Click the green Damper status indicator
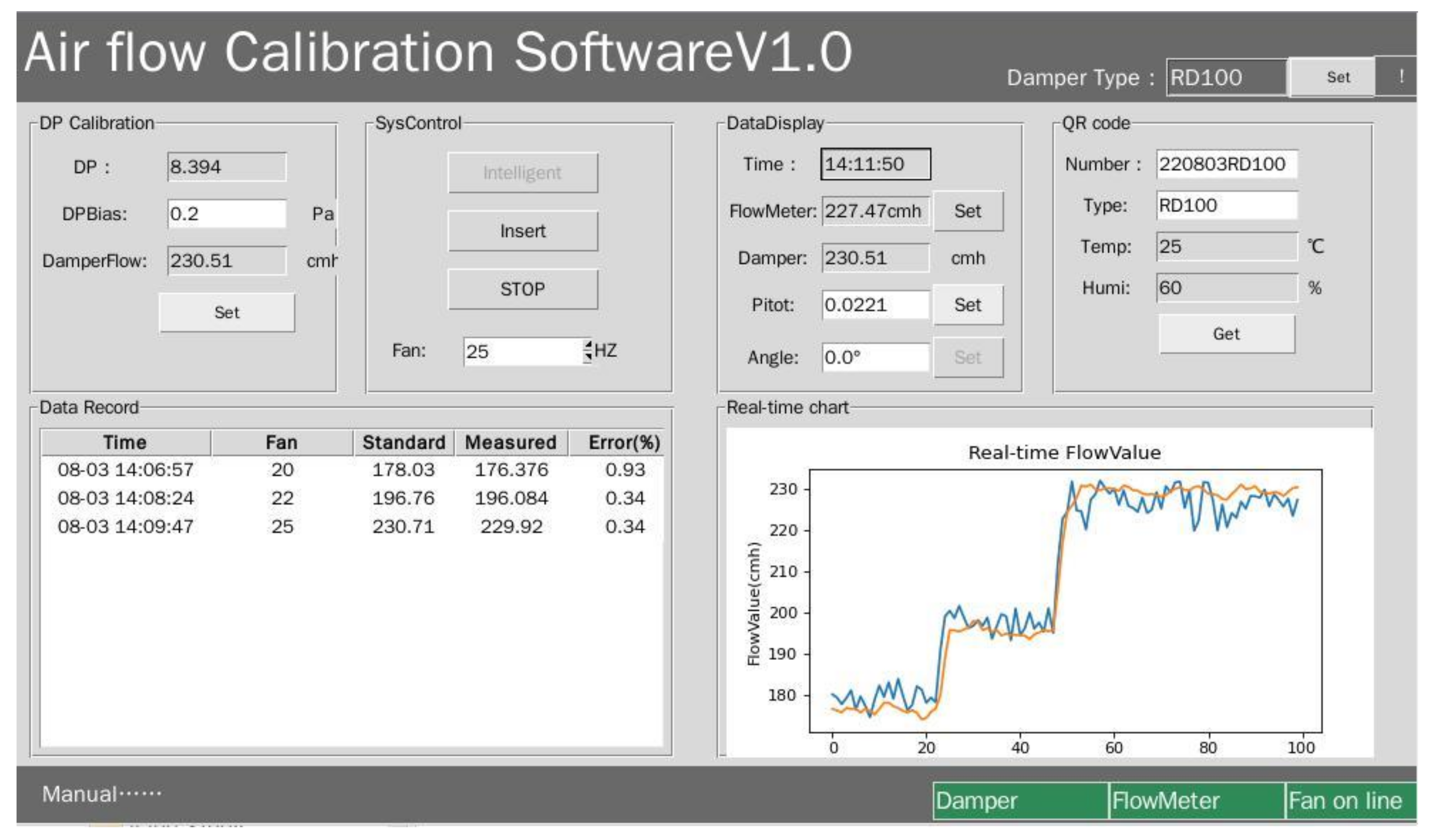 coord(1021,801)
